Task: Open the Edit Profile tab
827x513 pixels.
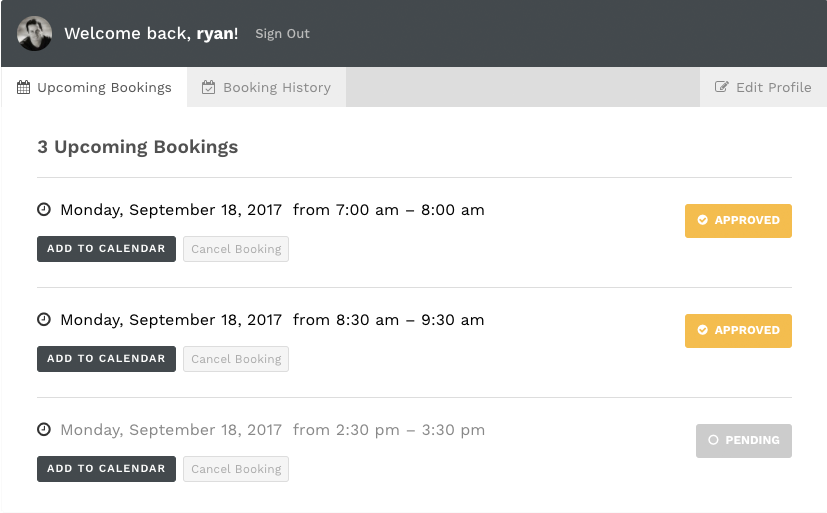Action: [764, 87]
